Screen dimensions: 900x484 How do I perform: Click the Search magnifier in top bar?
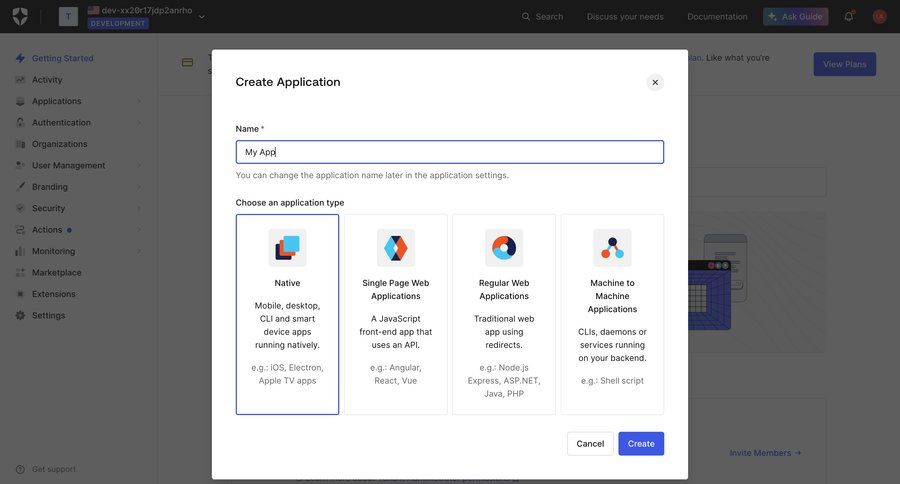coord(526,17)
